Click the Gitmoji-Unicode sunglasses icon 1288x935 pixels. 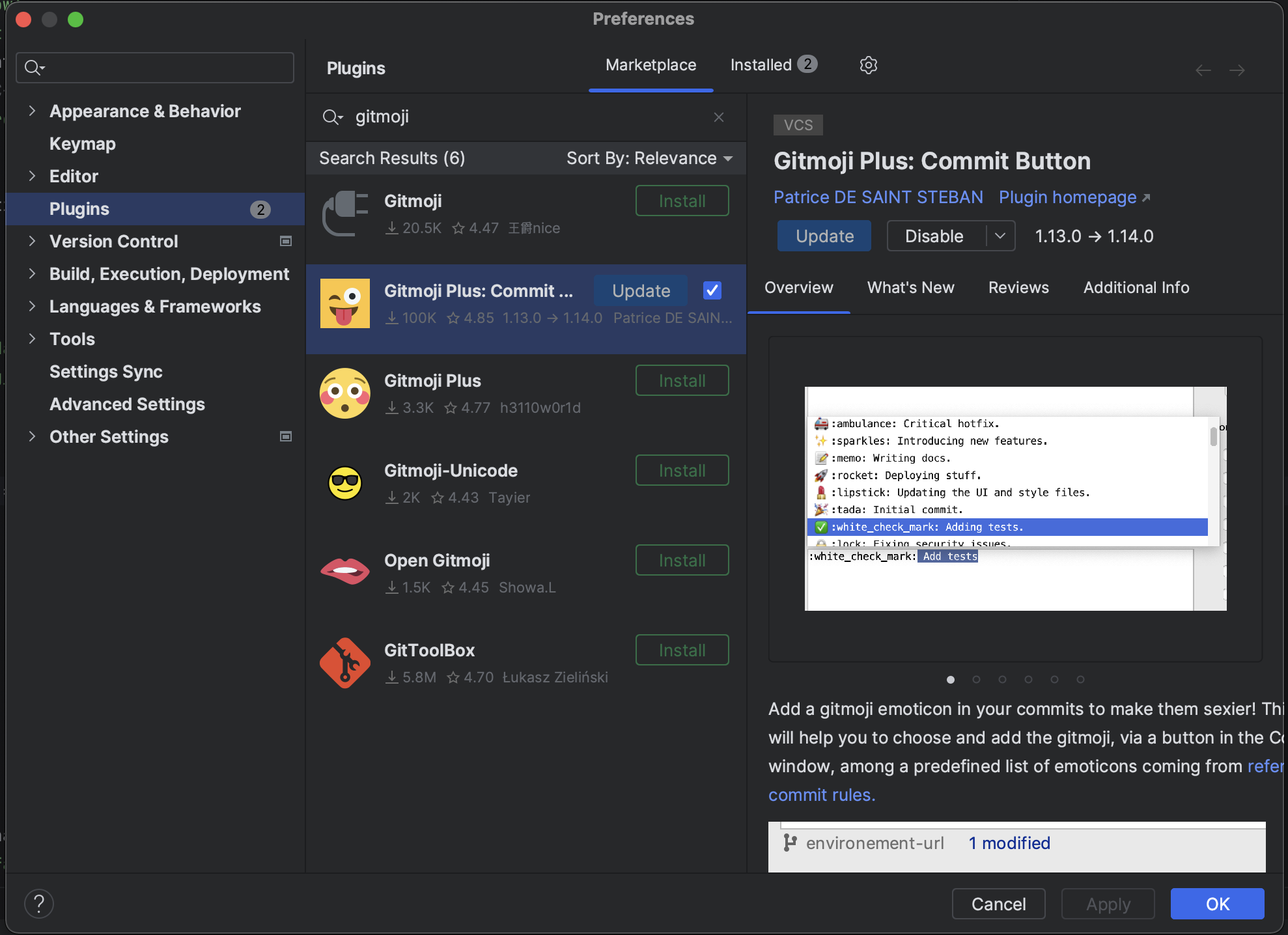point(345,483)
